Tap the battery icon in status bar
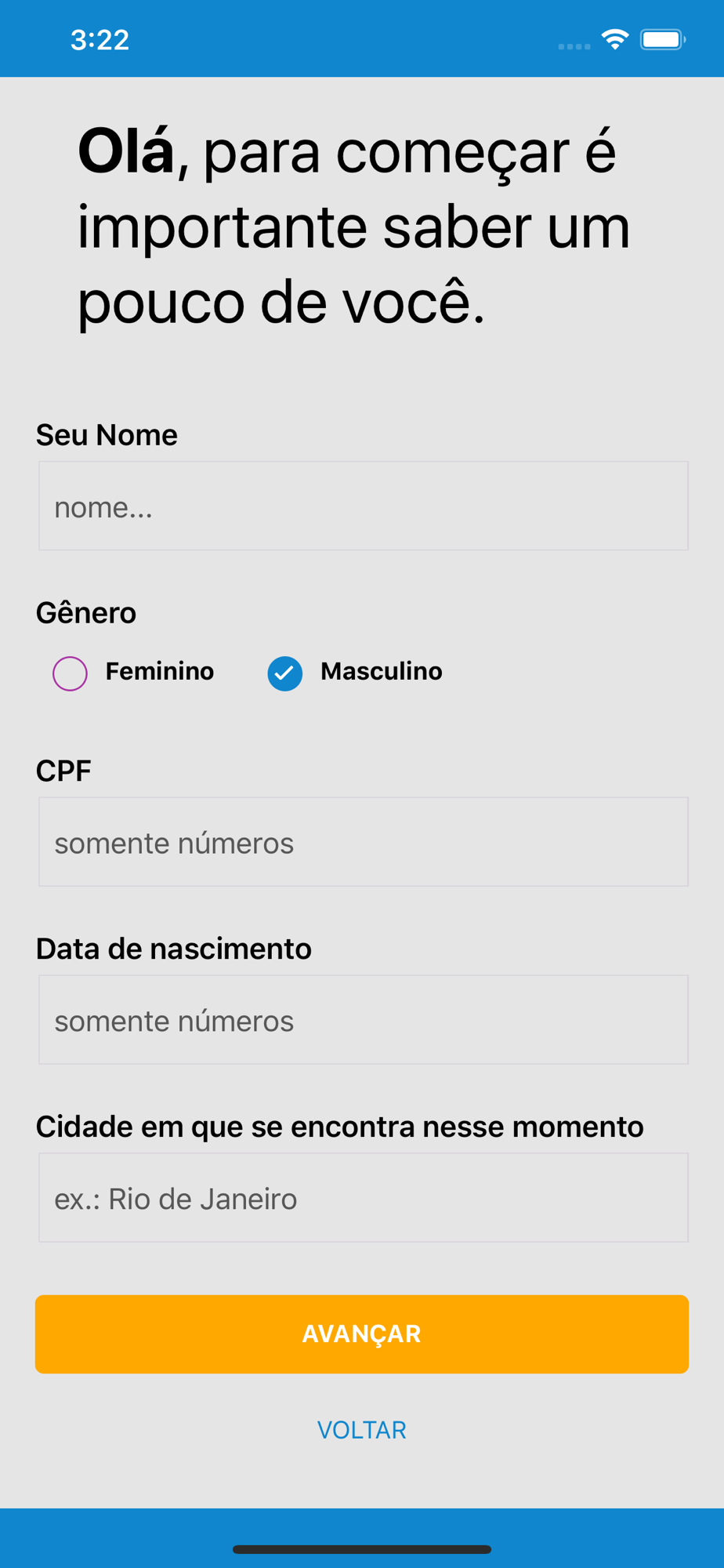The height and width of the screenshot is (1568, 724). 662,39
